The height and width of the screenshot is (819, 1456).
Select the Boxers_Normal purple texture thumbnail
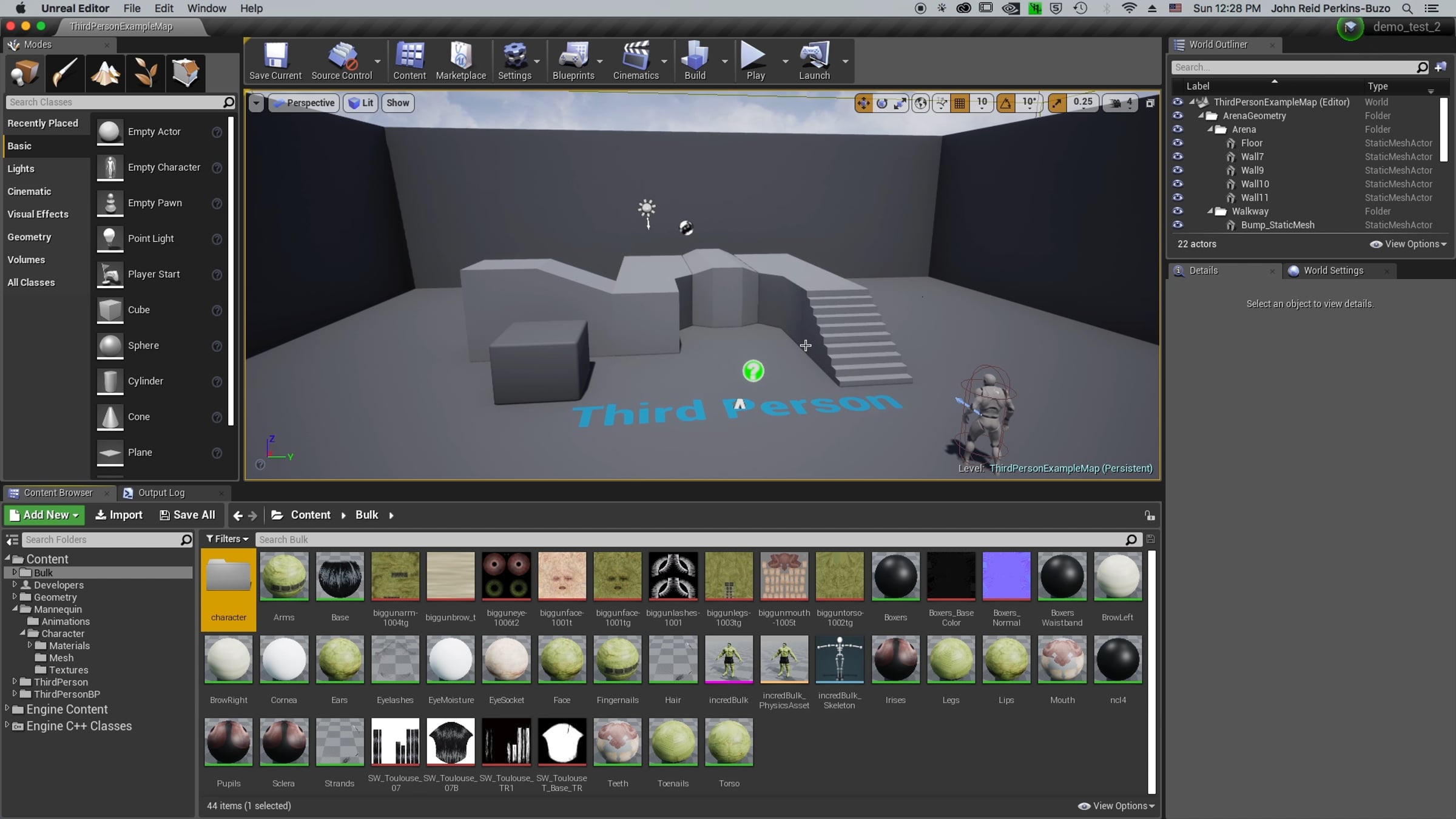point(1006,576)
